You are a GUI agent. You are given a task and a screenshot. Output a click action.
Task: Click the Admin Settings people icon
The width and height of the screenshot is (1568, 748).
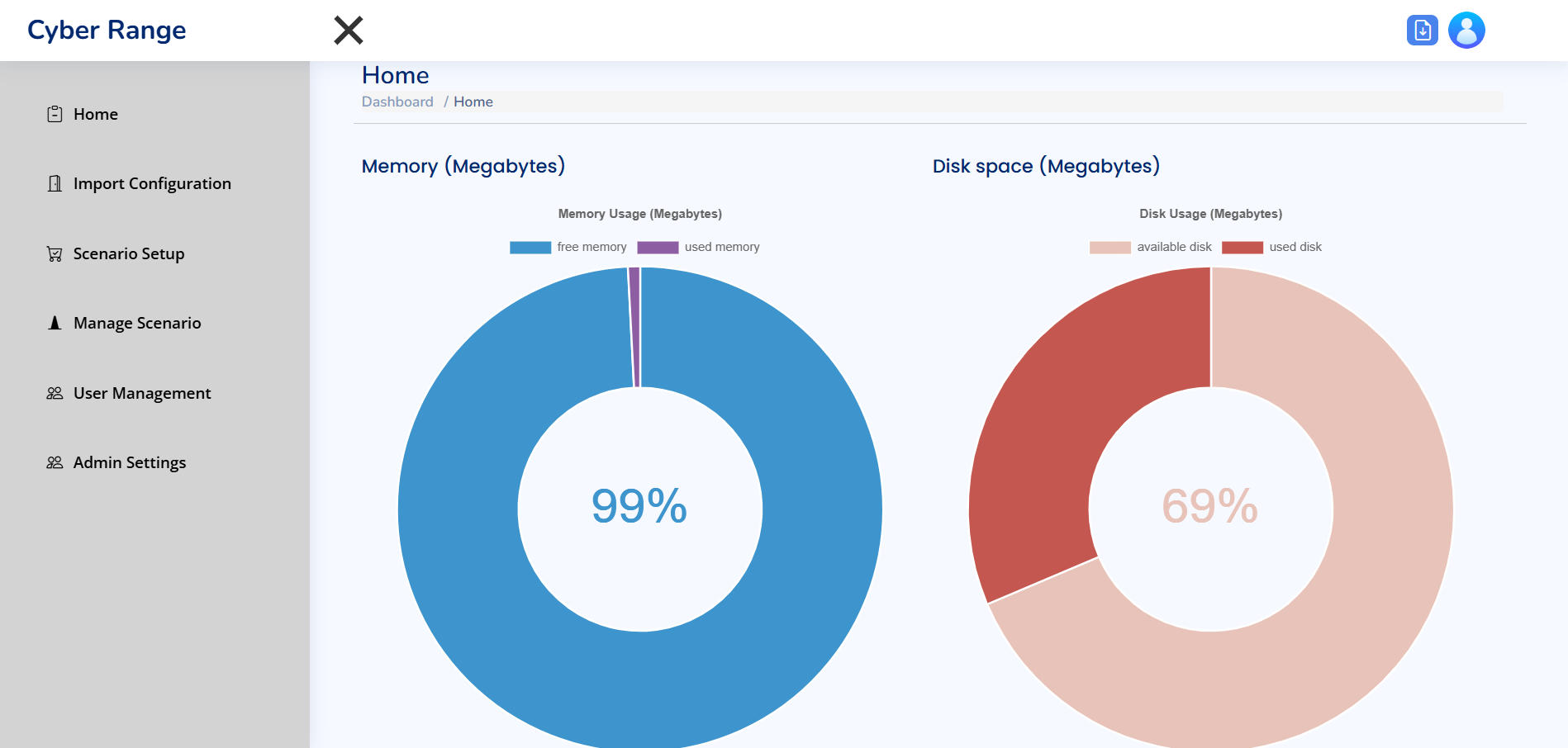pos(55,462)
